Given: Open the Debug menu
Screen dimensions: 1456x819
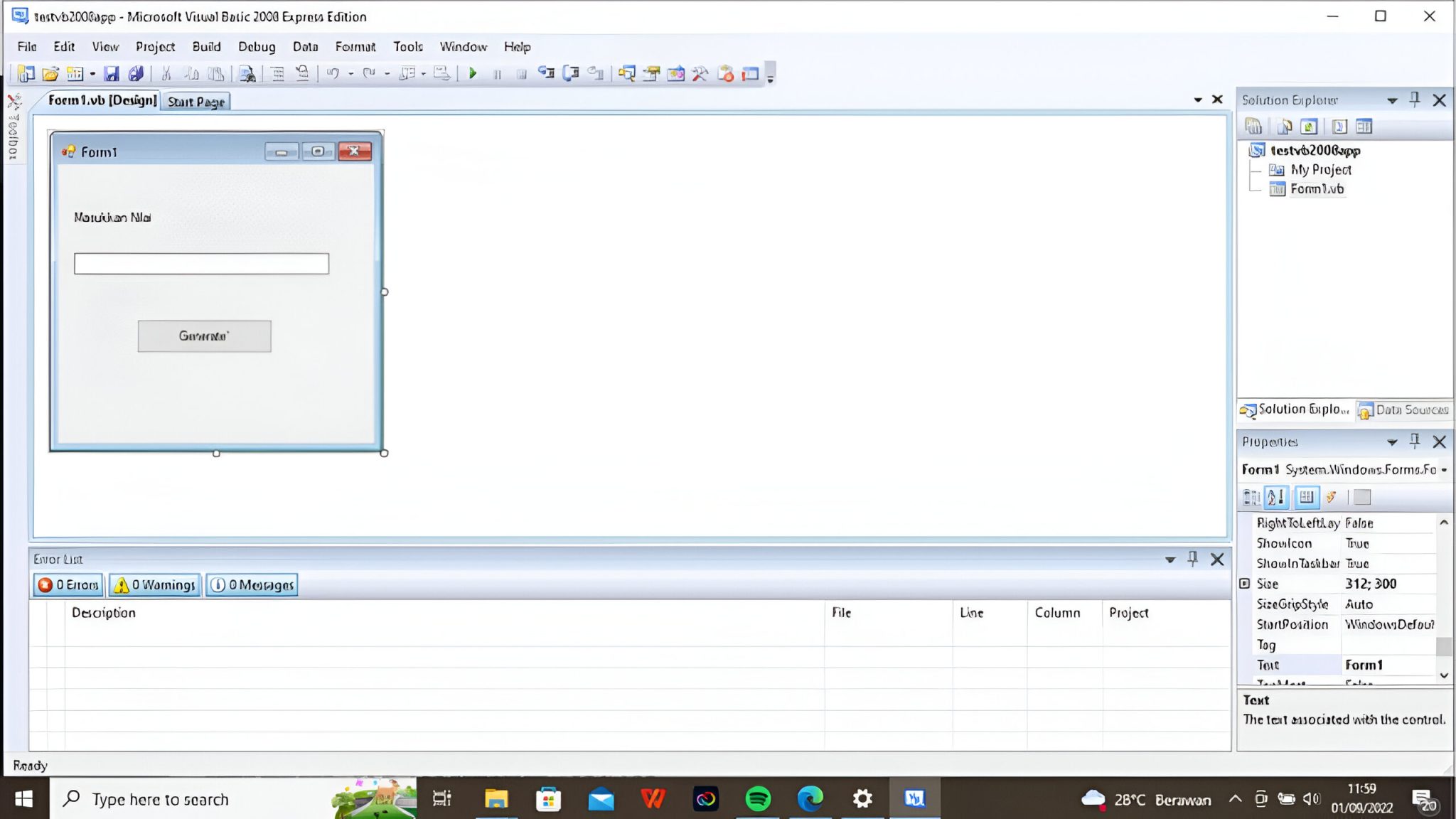Looking at the screenshot, I should tap(257, 46).
